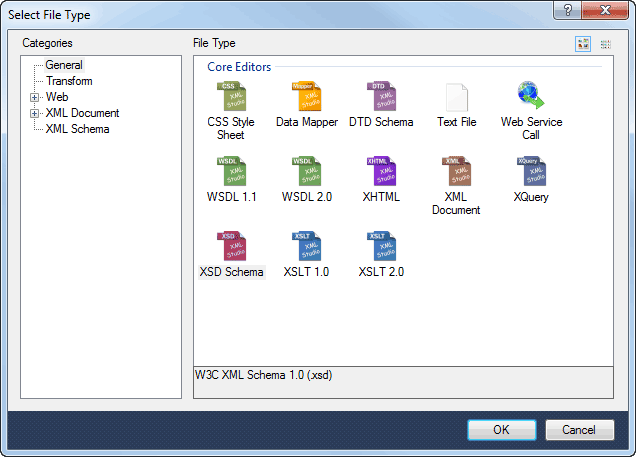Select the XSD Schema icon

tap(231, 246)
